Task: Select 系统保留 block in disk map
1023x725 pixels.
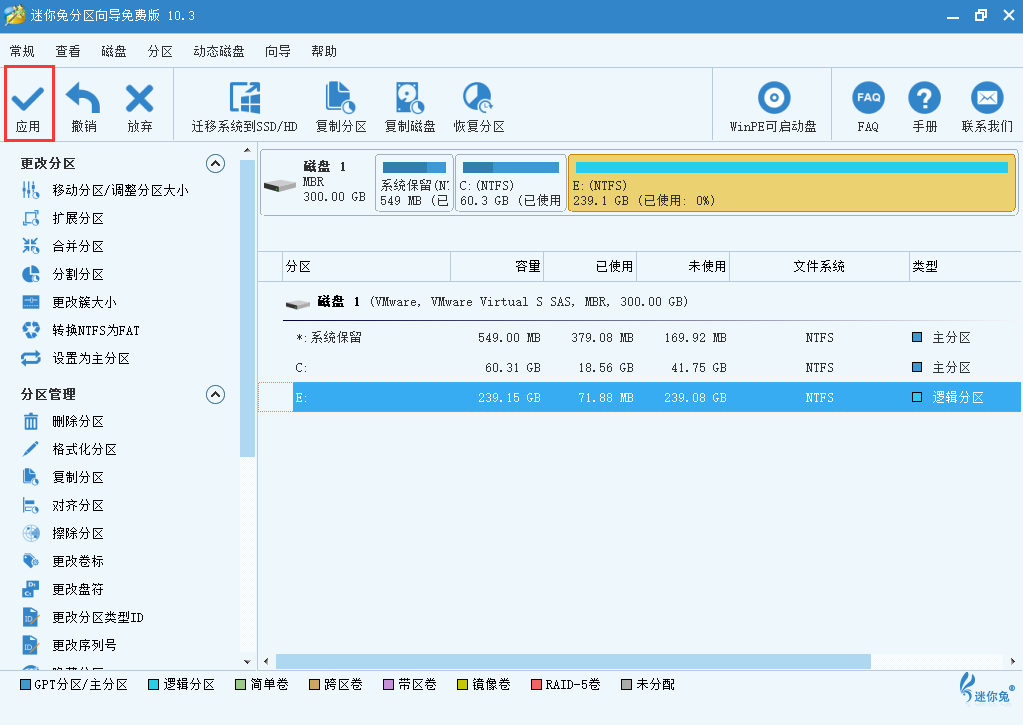Action: click(x=414, y=183)
